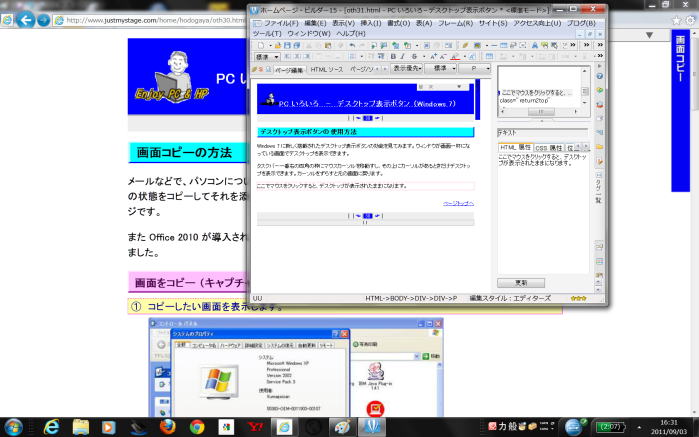Viewport: 699px width, 437px height.
Task: Increase font size with A+ icon
Action: click(433, 57)
